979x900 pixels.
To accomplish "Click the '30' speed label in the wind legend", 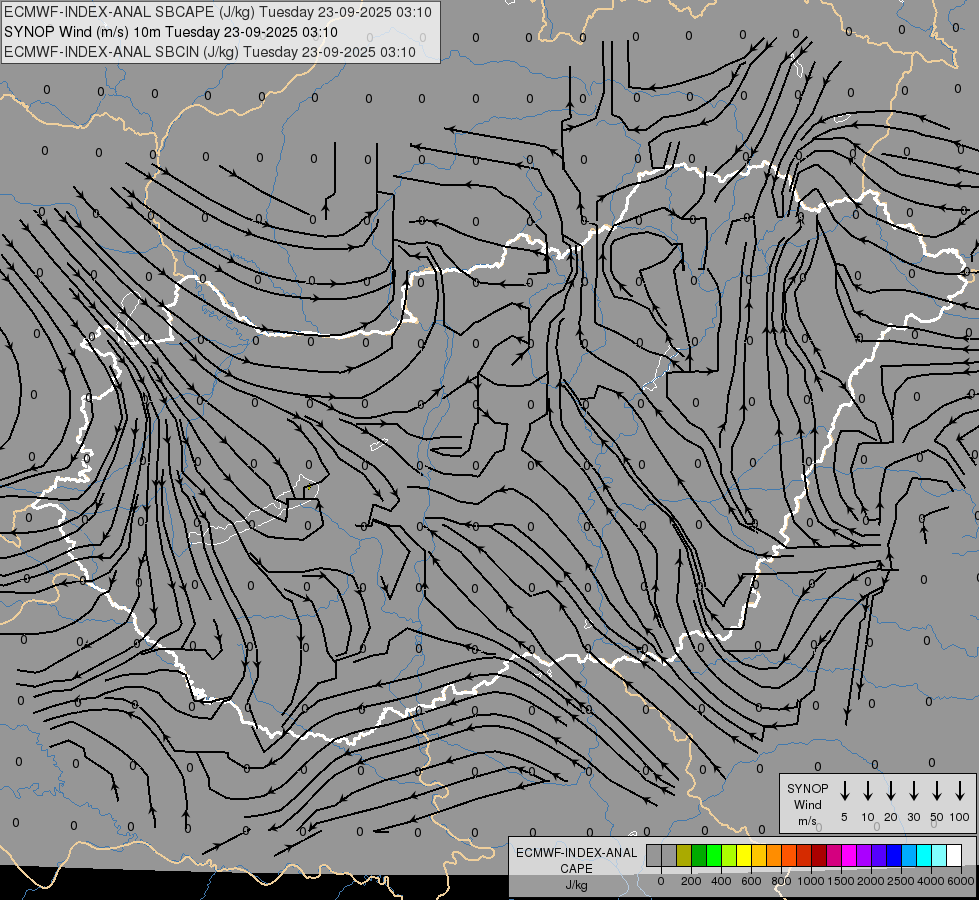I will [913, 817].
